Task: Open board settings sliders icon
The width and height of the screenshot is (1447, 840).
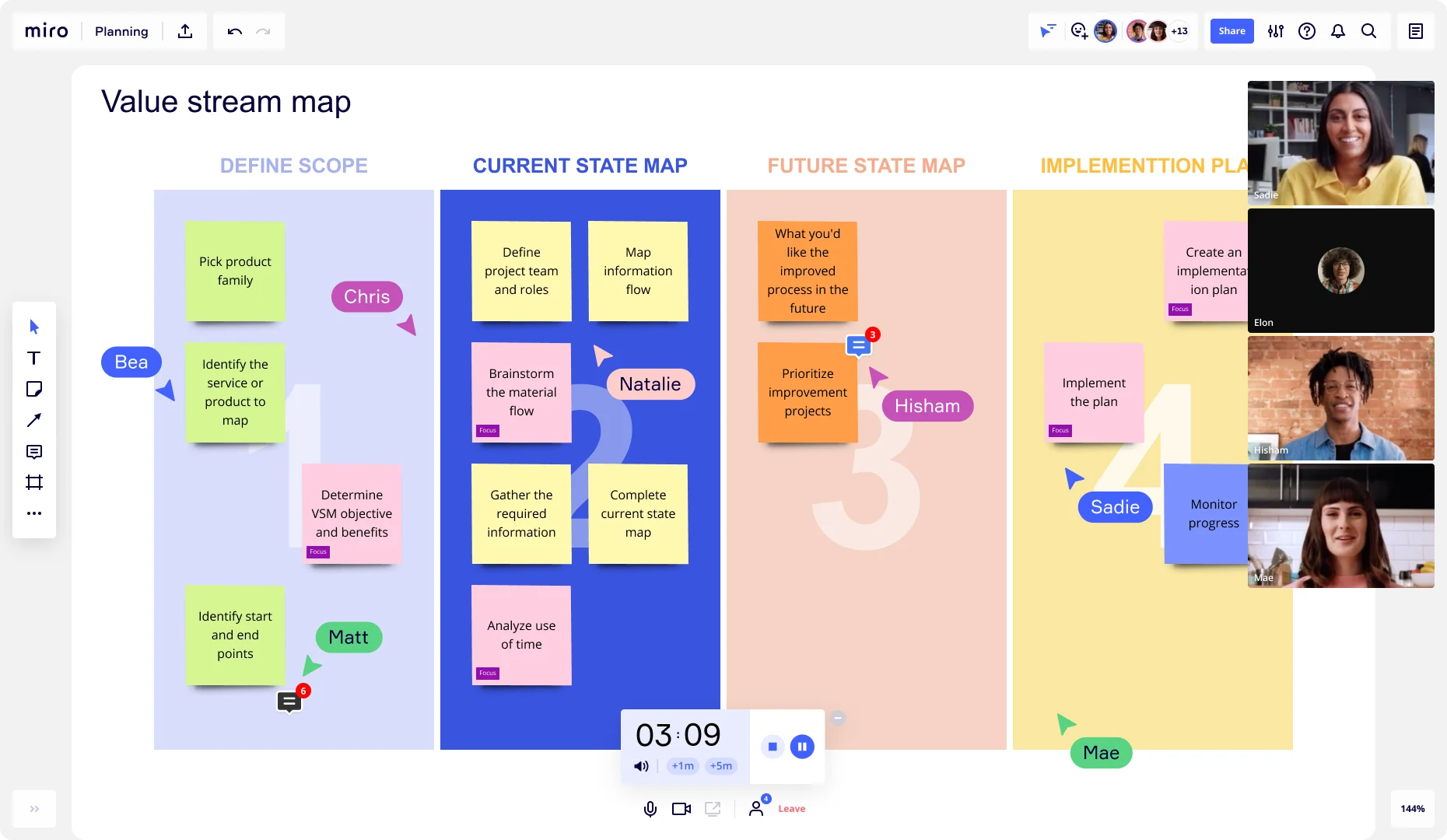Action: [1276, 31]
